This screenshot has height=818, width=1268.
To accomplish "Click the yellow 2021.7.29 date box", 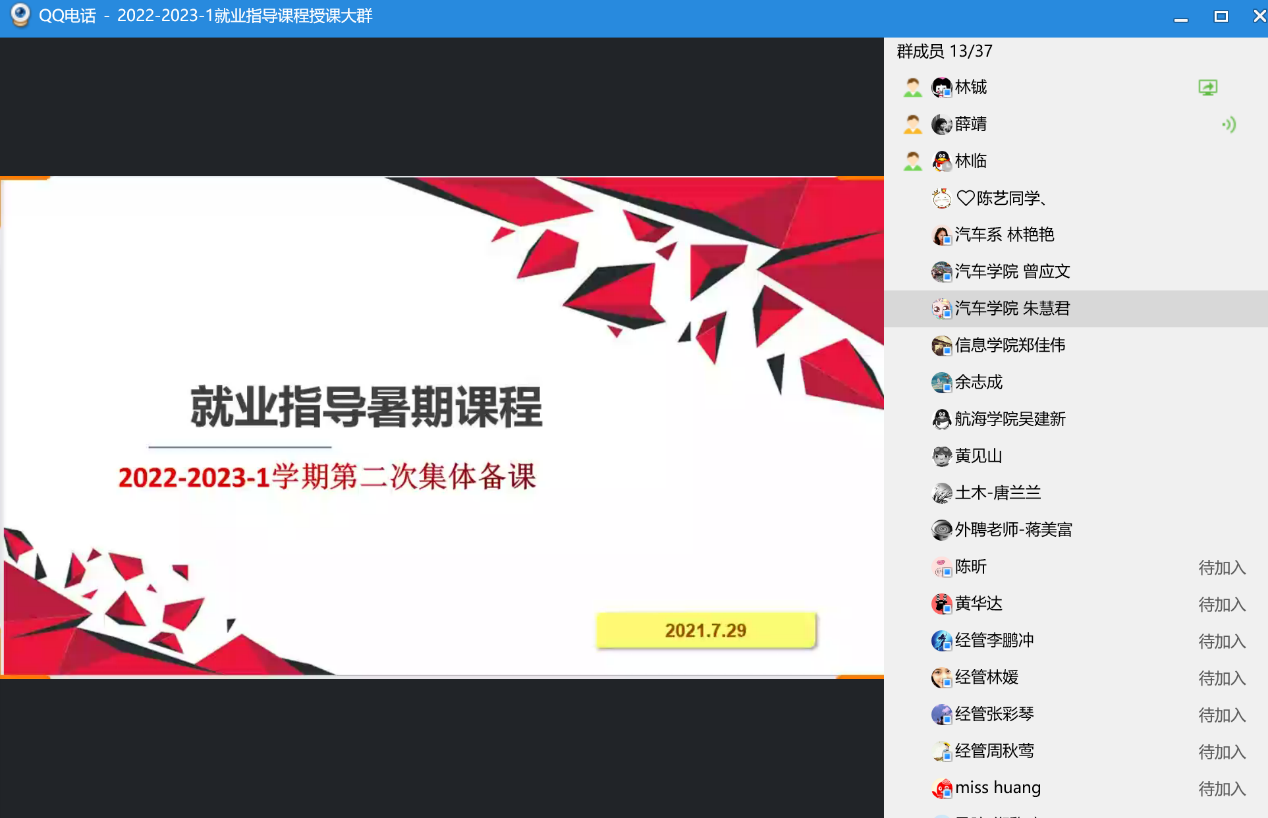I will tap(706, 631).
